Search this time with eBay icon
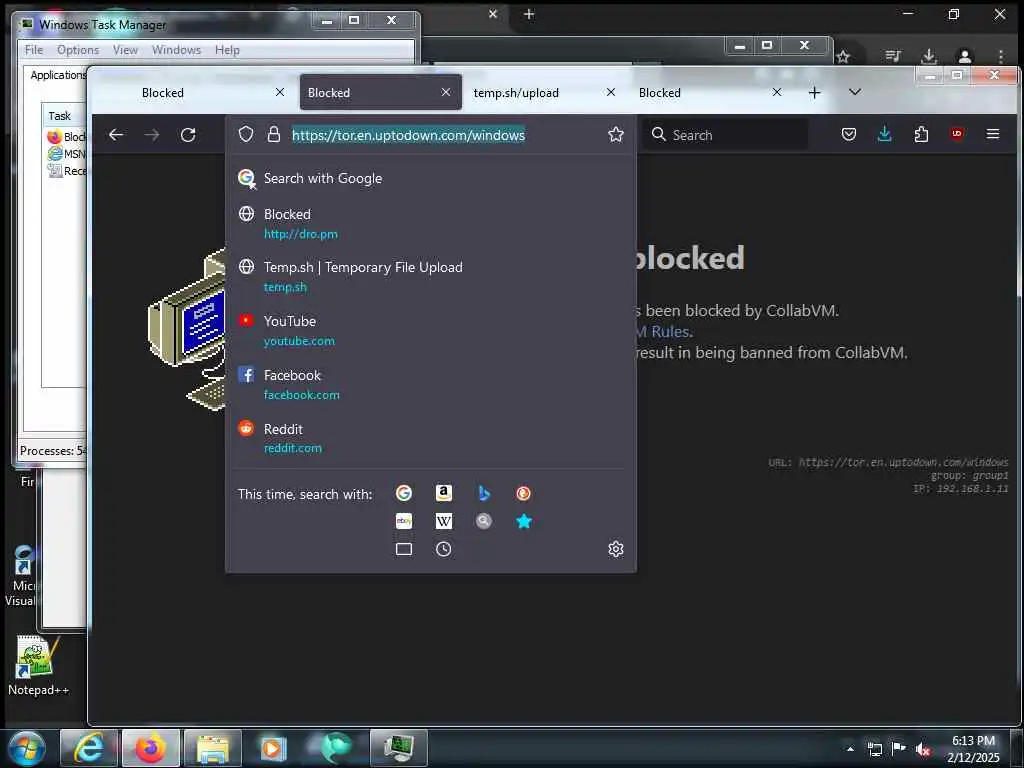Viewport: 1024px width, 768px height. (404, 521)
